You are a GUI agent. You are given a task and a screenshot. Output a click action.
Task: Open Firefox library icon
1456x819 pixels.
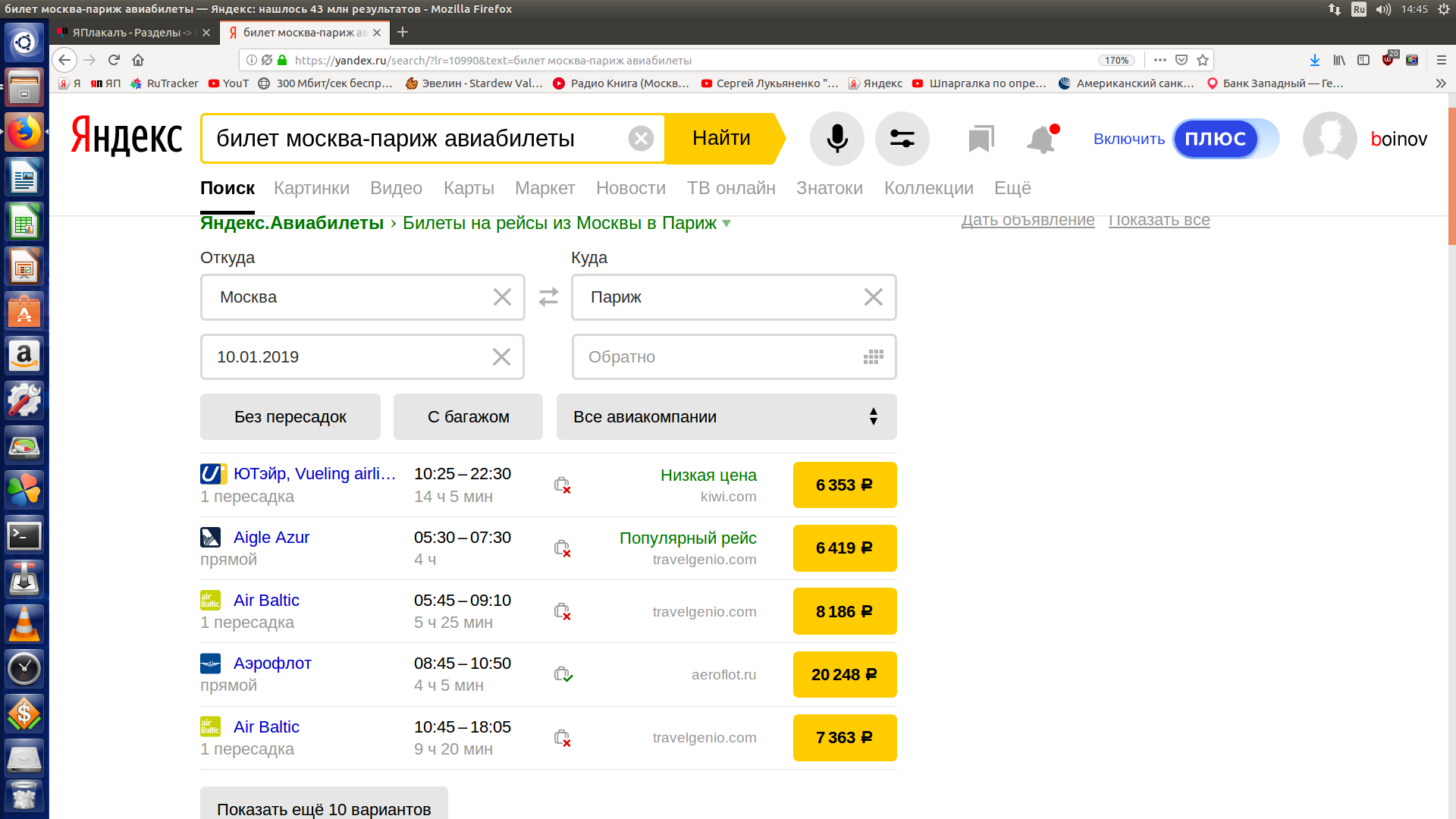click(x=1339, y=60)
